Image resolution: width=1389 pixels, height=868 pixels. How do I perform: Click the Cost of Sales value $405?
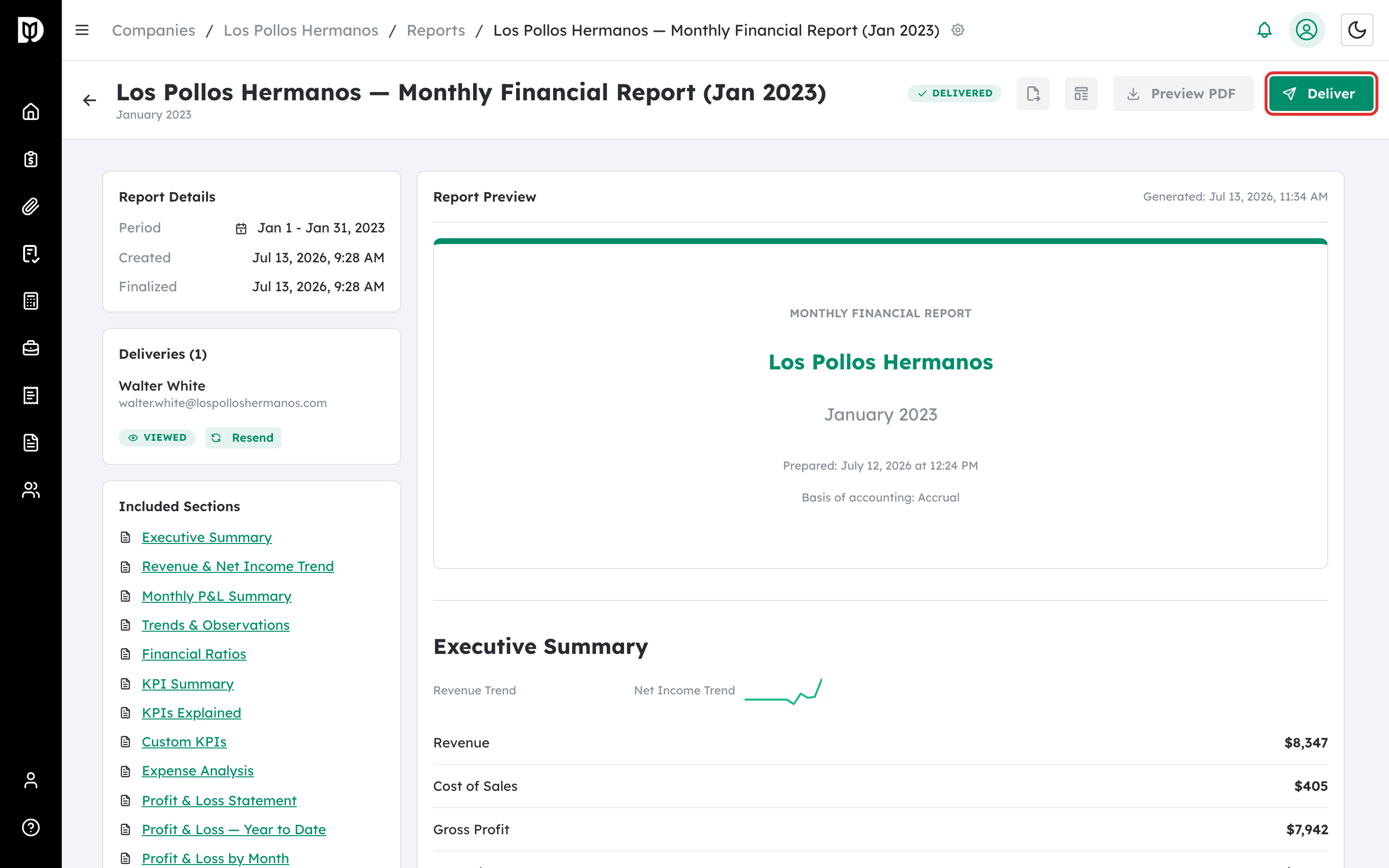click(1311, 787)
